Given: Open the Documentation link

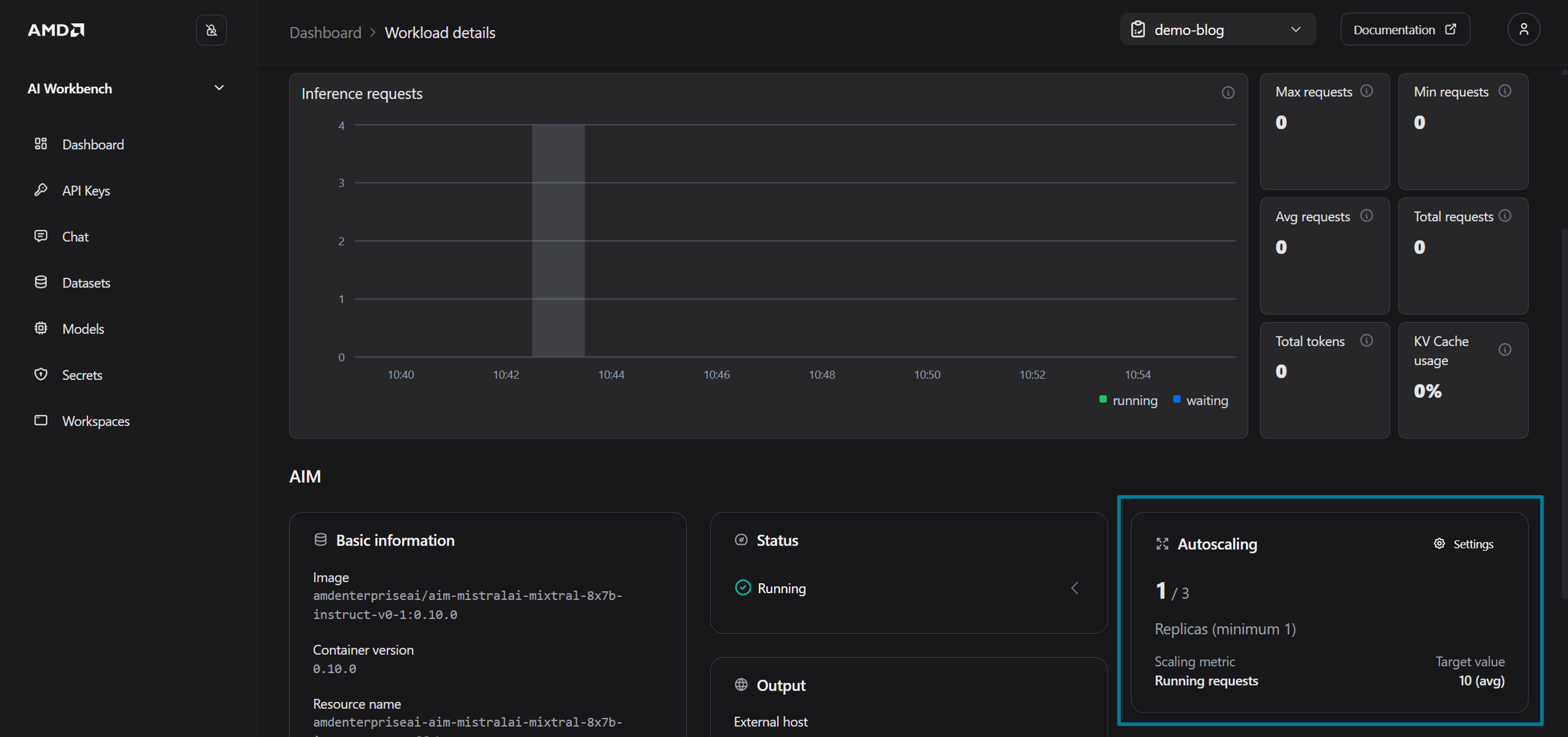Looking at the screenshot, I should coord(1404,30).
